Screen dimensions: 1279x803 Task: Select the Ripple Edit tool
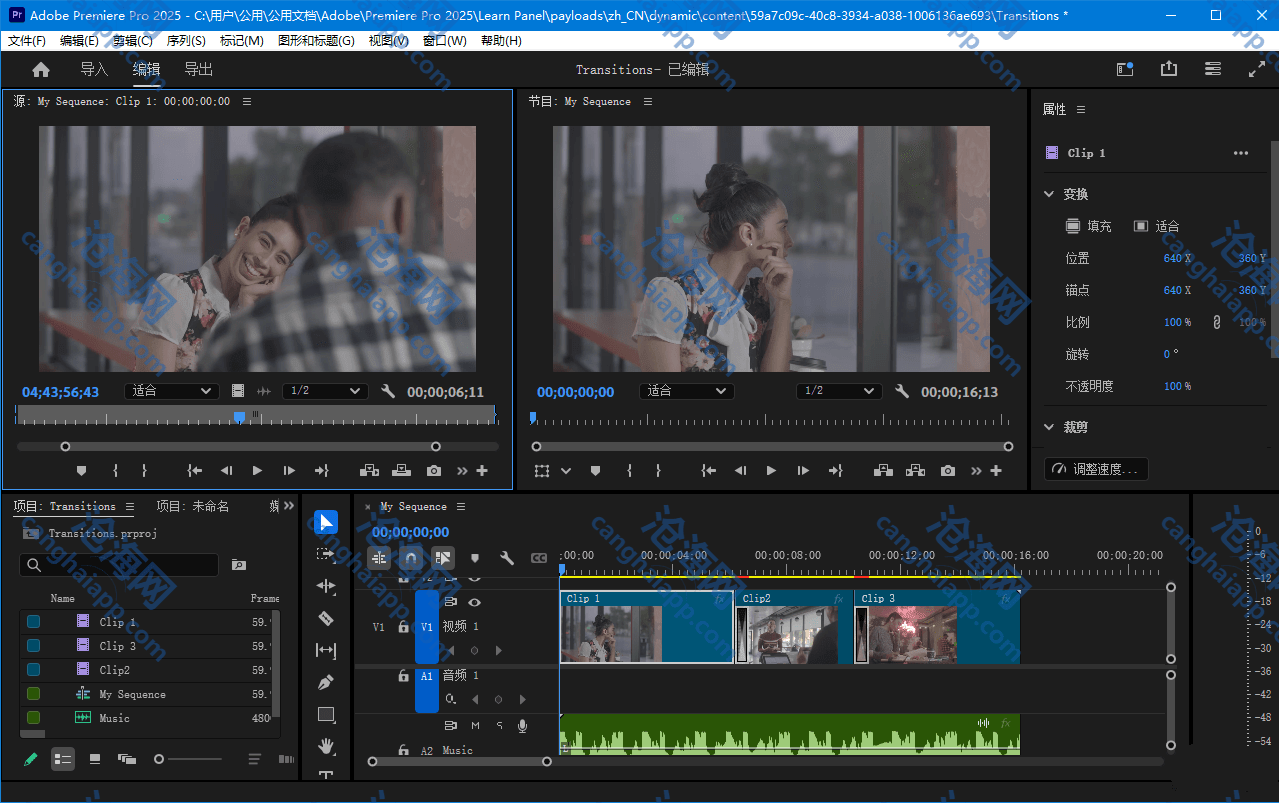325,586
